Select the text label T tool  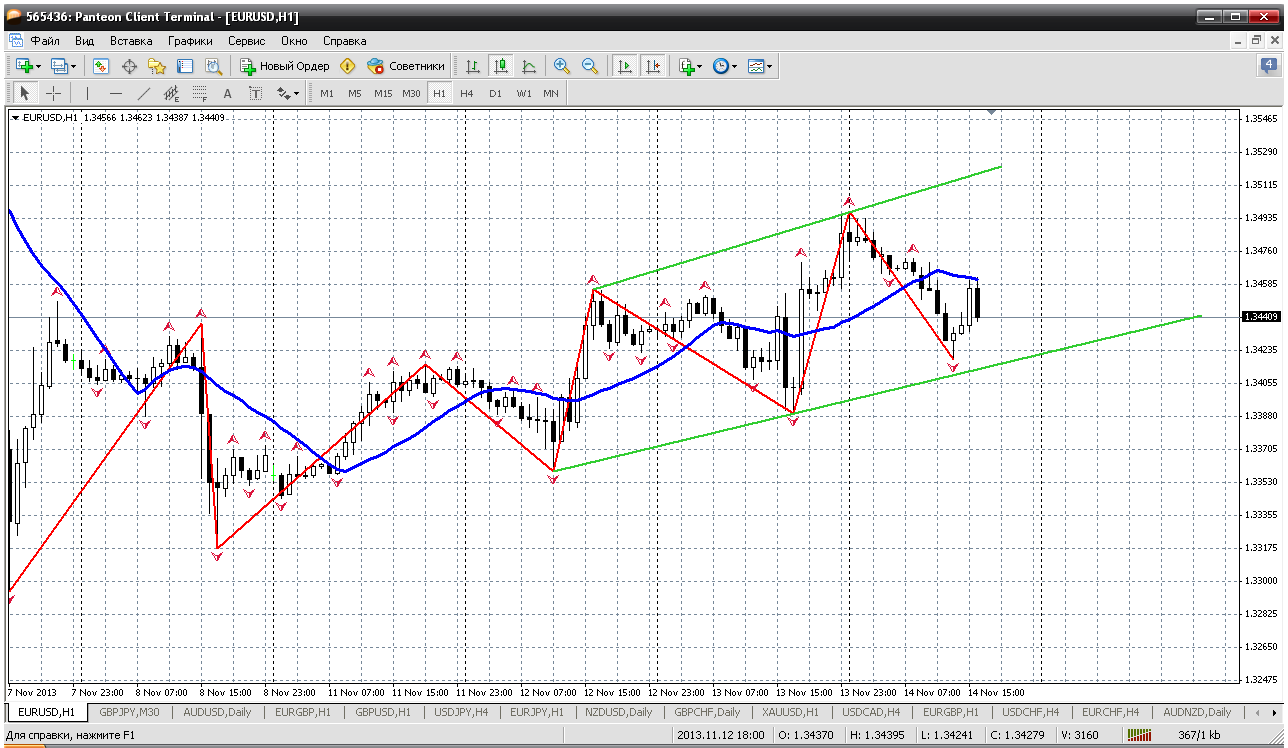pos(255,93)
